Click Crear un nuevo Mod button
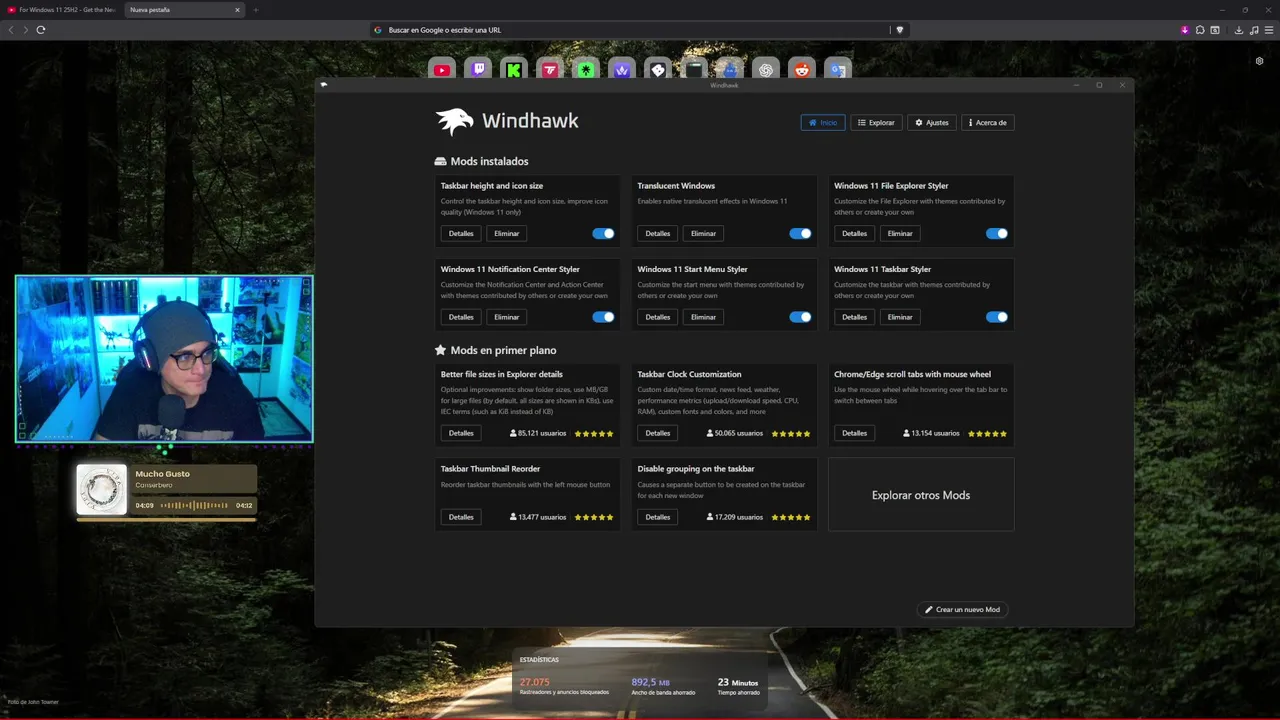 (962, 609)
